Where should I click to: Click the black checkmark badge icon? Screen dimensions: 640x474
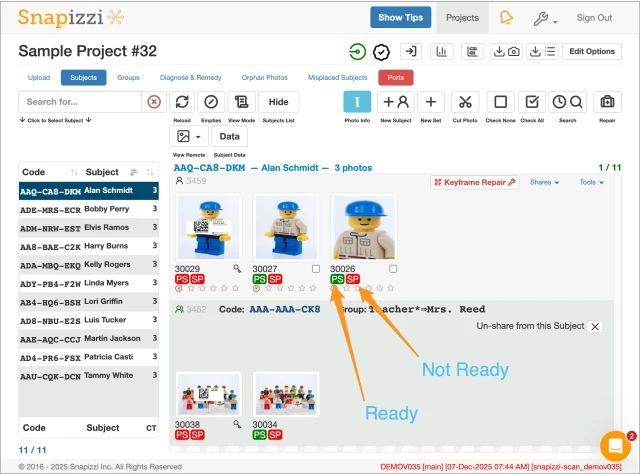click(381, 52)
